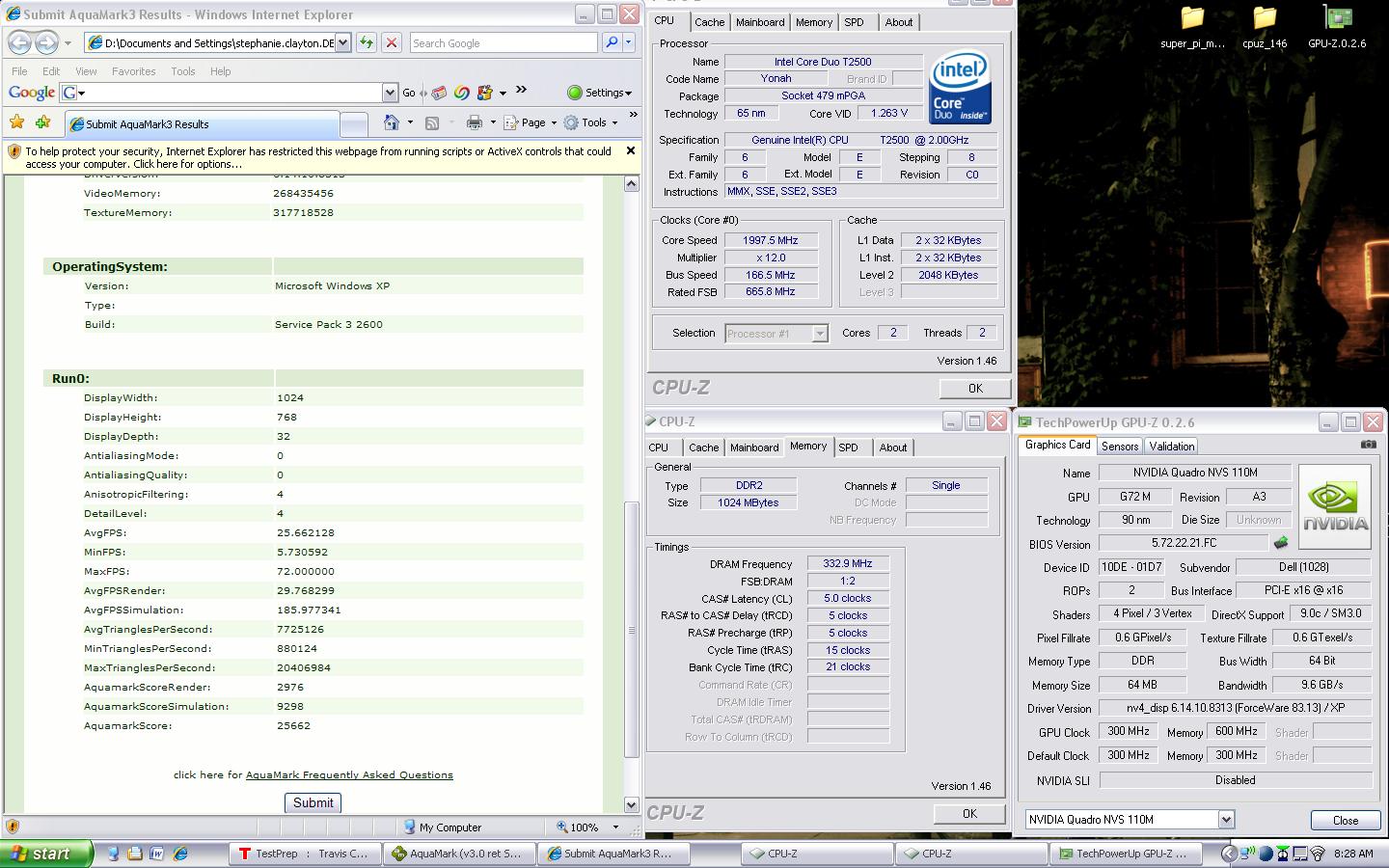The image size is (1389, 868).
Task: Click the Google toolbar bookmarks icon
Action: (x=439, y=93)
